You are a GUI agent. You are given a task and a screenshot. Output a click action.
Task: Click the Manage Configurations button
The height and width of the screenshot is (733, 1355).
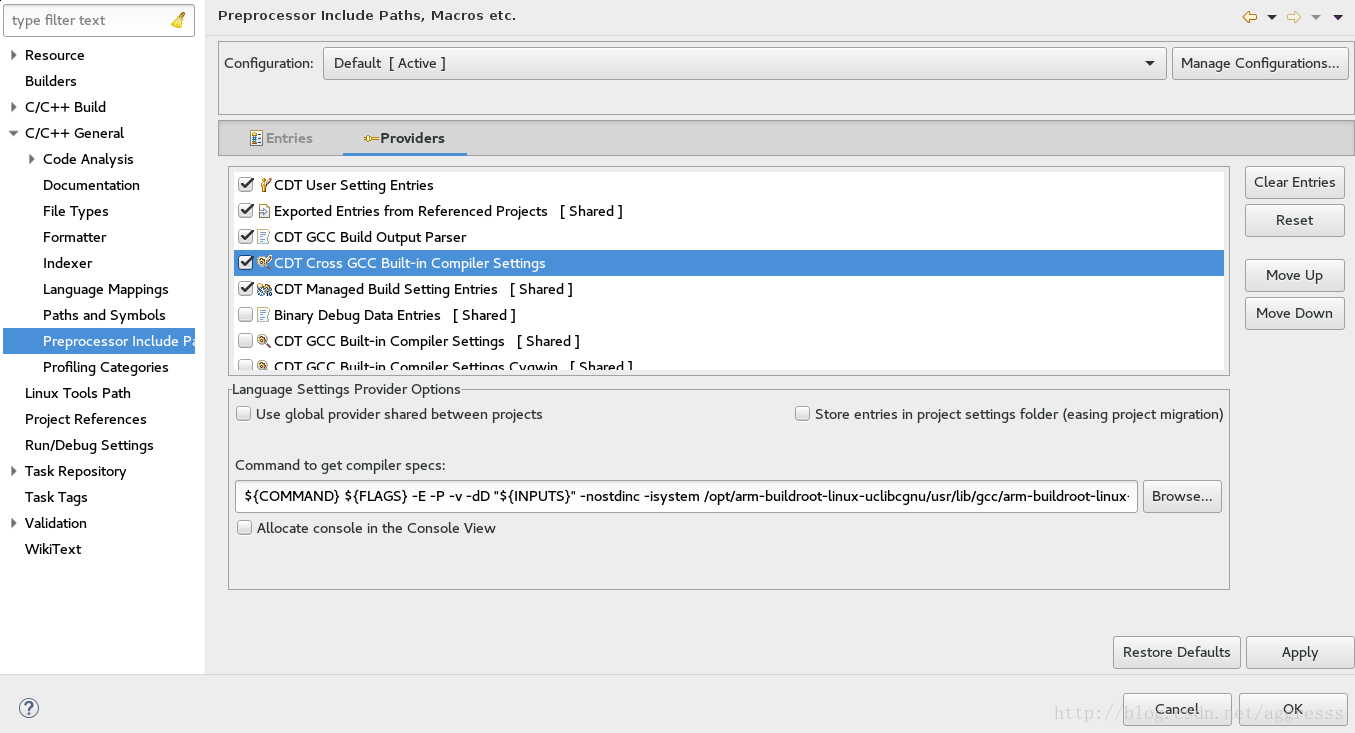pos(1260,63)
